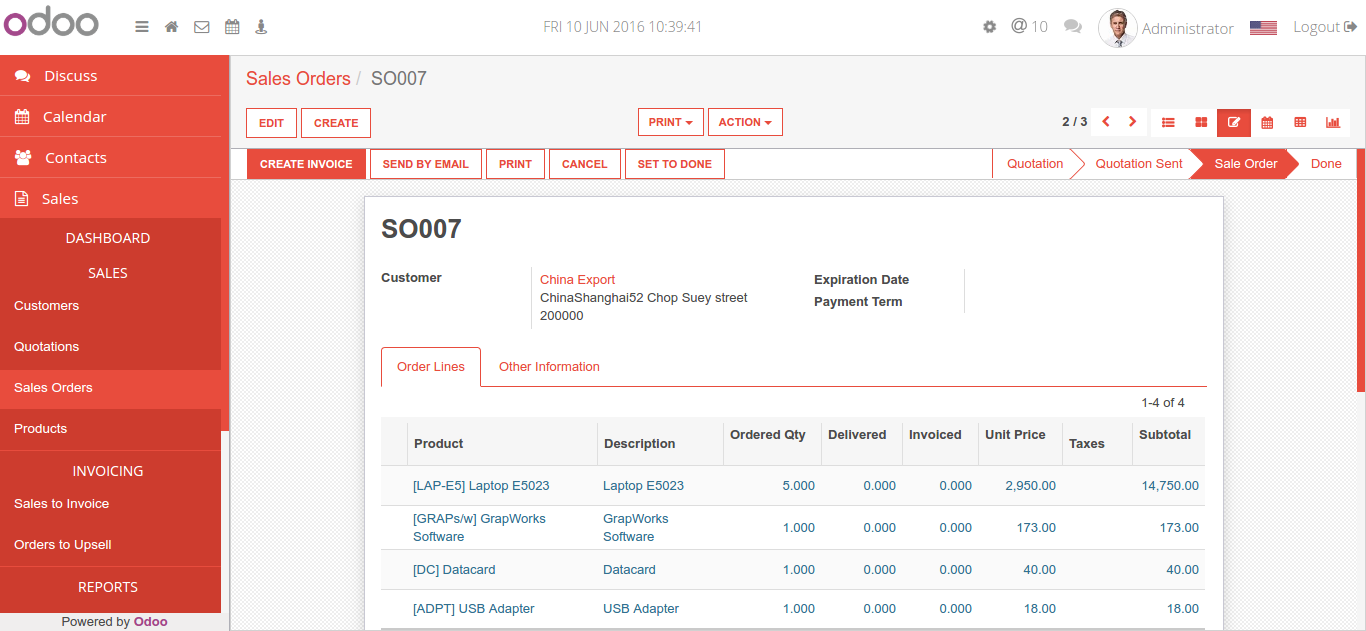Select the US flag language icon
The width and height of the screenshot is (1366, 631).
click(x=1263, y=28)
